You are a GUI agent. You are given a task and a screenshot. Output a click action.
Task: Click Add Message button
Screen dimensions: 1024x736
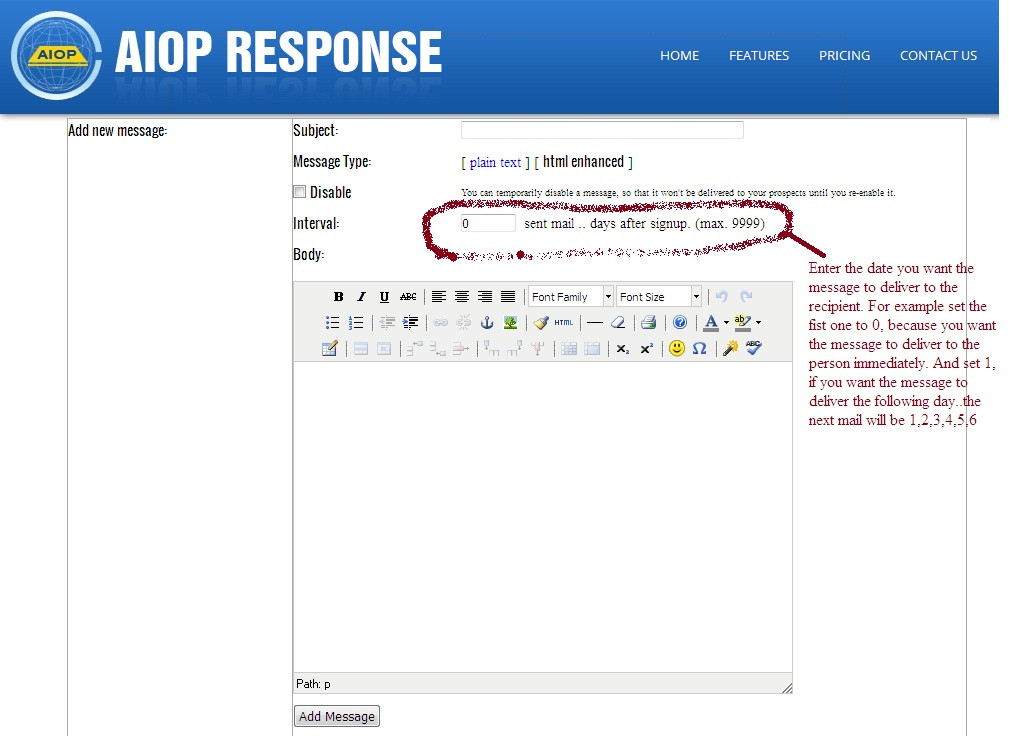[337, 716]
